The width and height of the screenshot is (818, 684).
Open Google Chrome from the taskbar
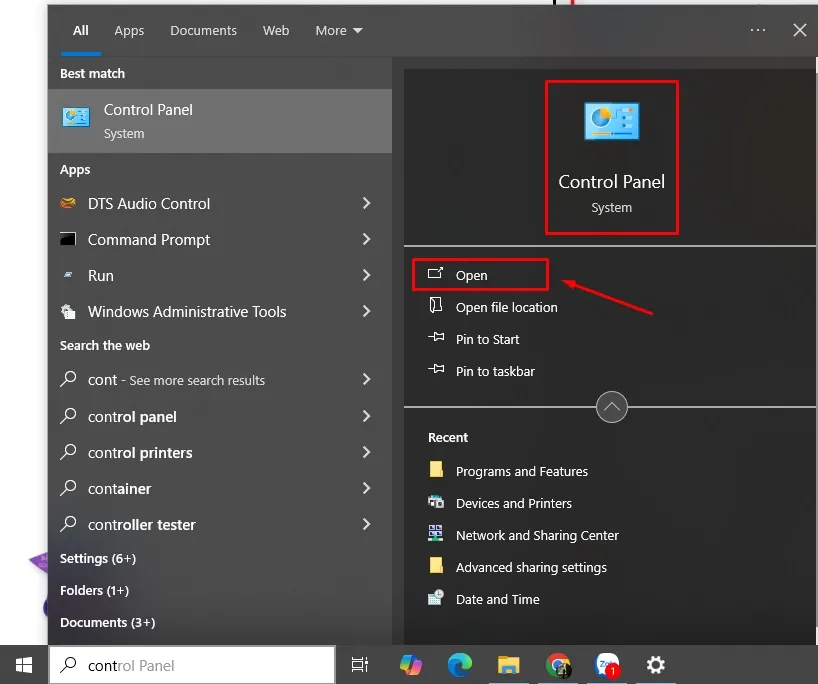[x=558, y=665]
